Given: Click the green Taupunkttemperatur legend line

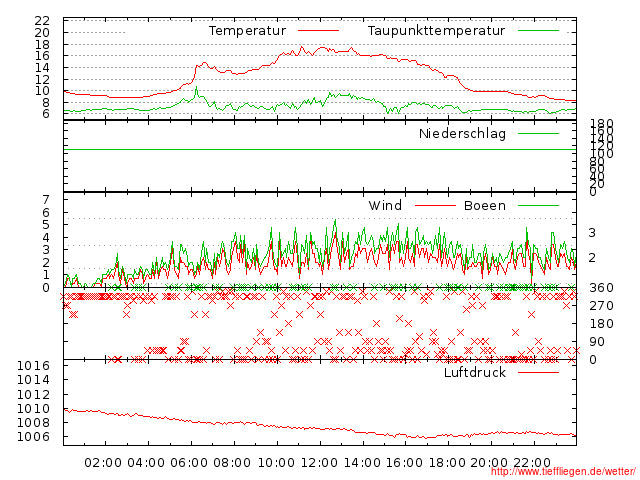Looking at the screenshot, I should (538, 31).
